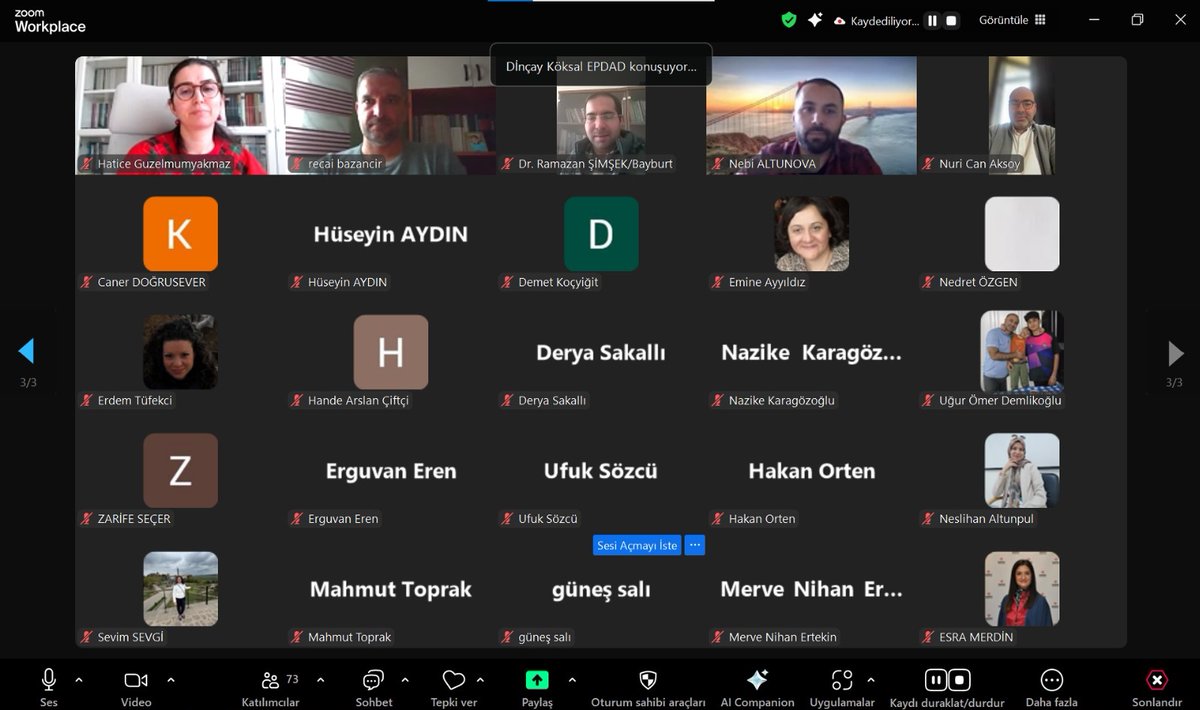Expand the Sohbet options arrow
The image size is (1200, 710).
(x=405, y=680)
